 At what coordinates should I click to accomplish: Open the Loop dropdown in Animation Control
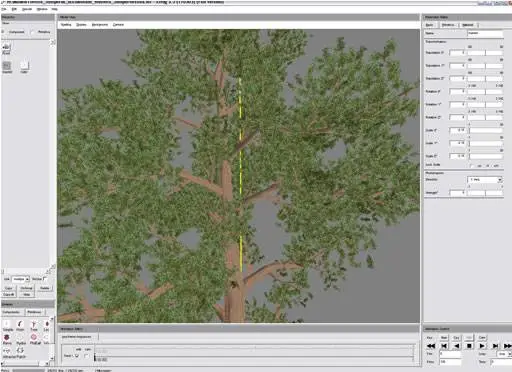click(504, 354)
